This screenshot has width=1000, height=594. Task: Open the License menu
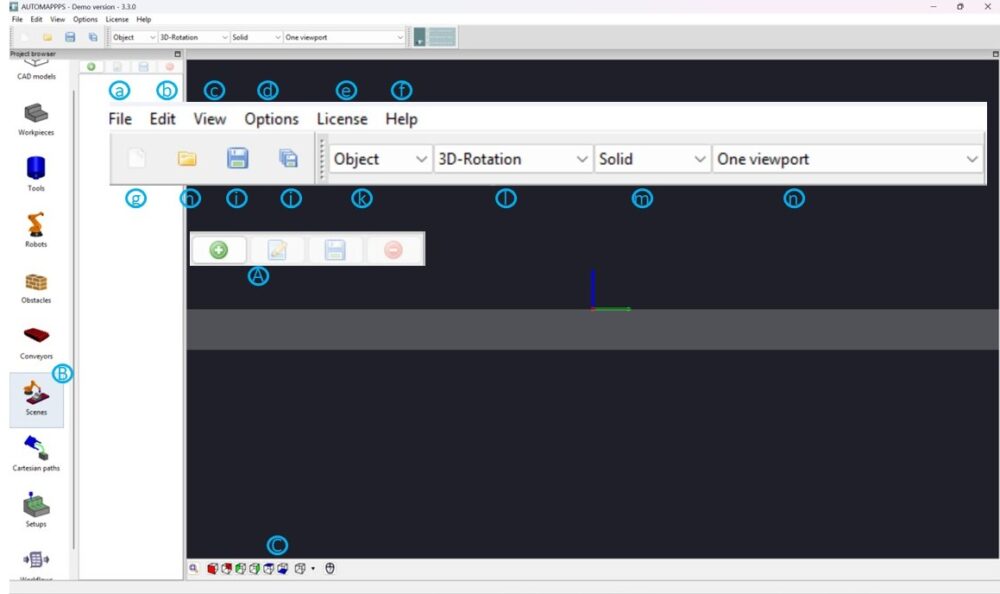342,118
